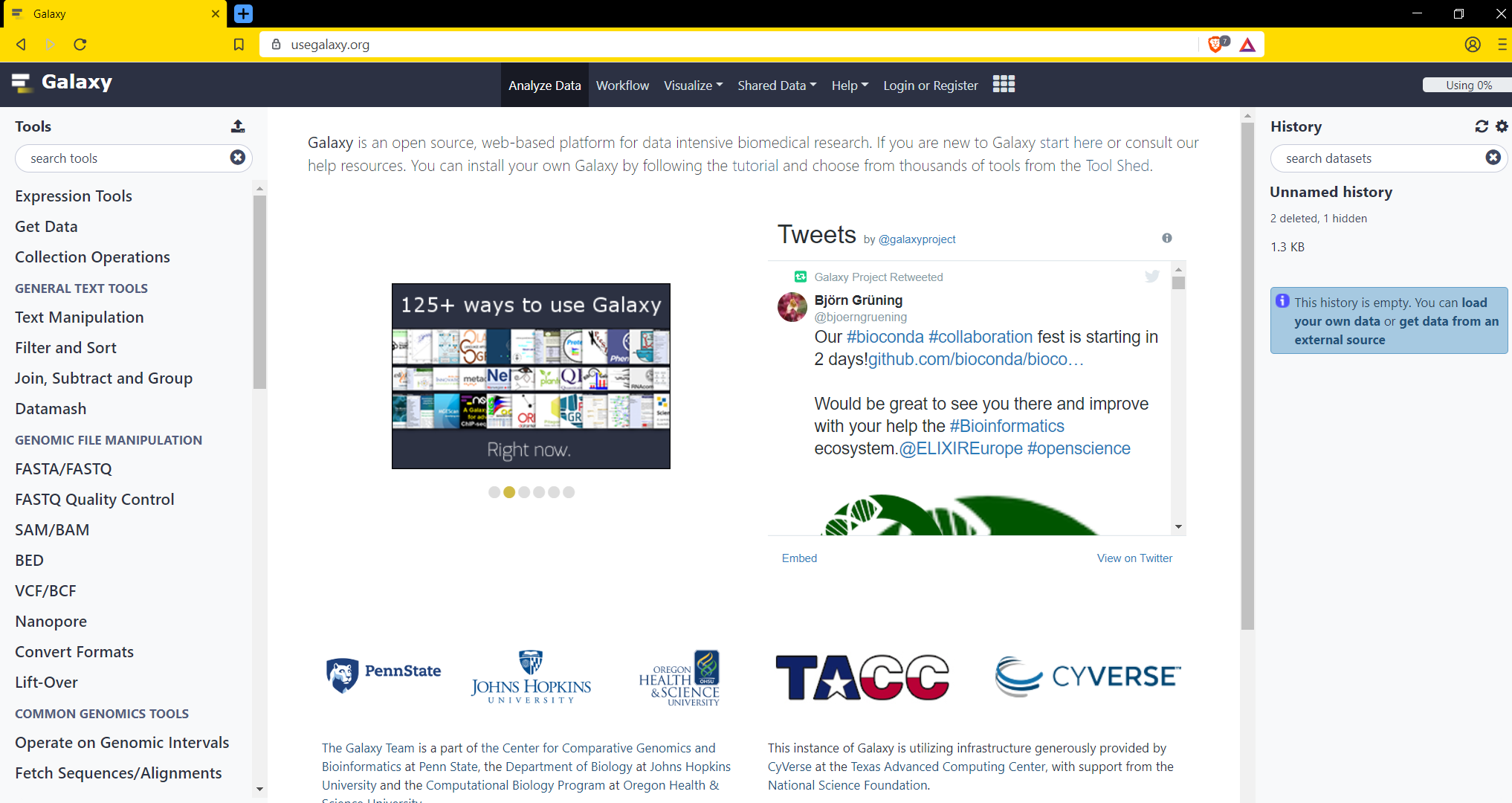Reload the page
The width and height of the screenshot is (1512, 803).
coord(80,45)
